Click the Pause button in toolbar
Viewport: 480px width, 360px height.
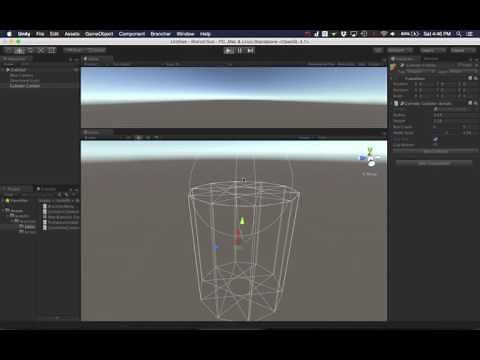point(240,51)
